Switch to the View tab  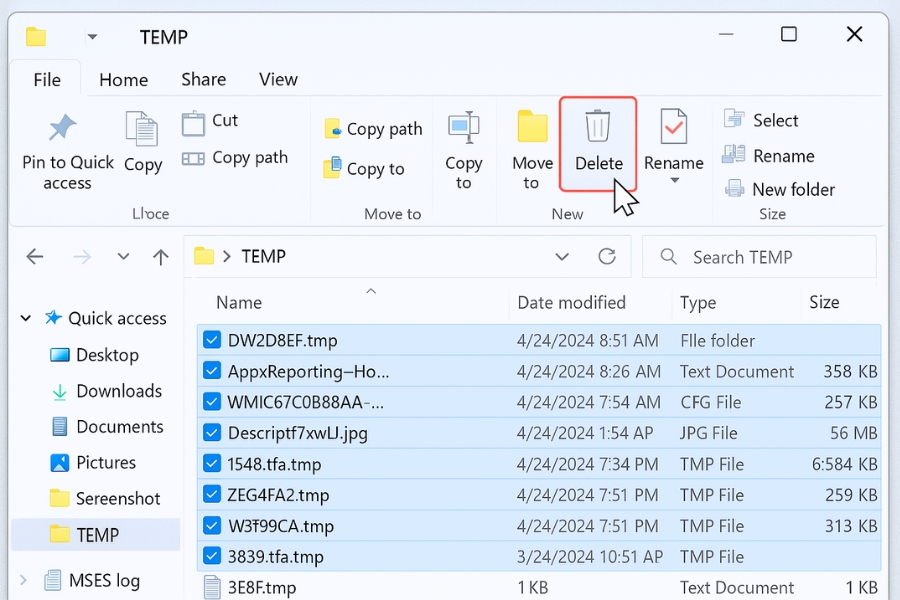(x=277, y=79)
